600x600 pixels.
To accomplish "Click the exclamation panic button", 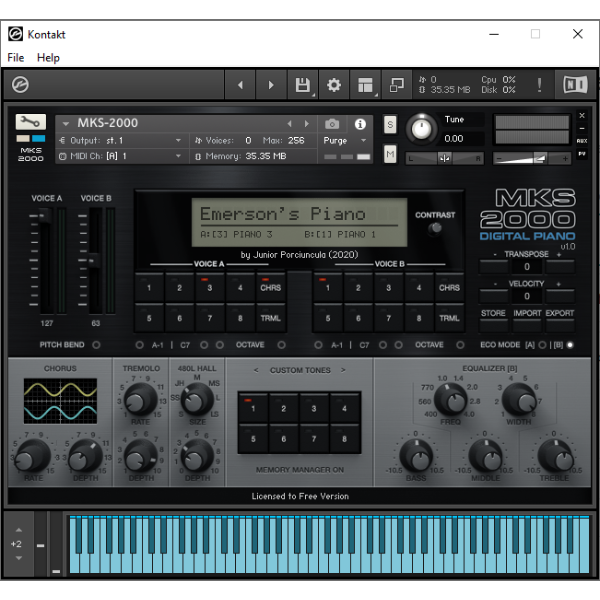I will point(539,85).
